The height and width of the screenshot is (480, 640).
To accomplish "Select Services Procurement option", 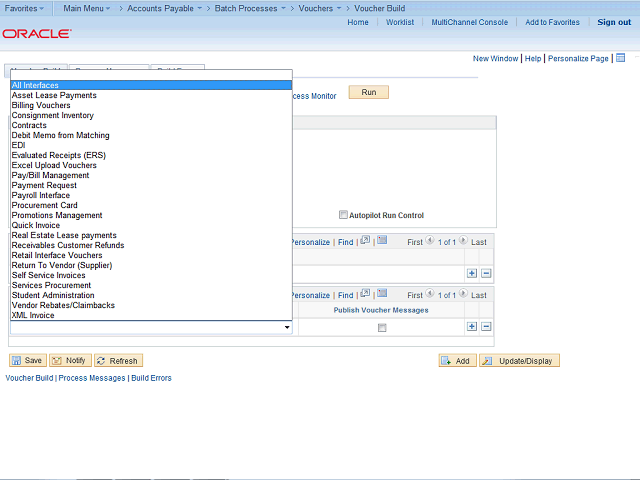I will 151,285.
